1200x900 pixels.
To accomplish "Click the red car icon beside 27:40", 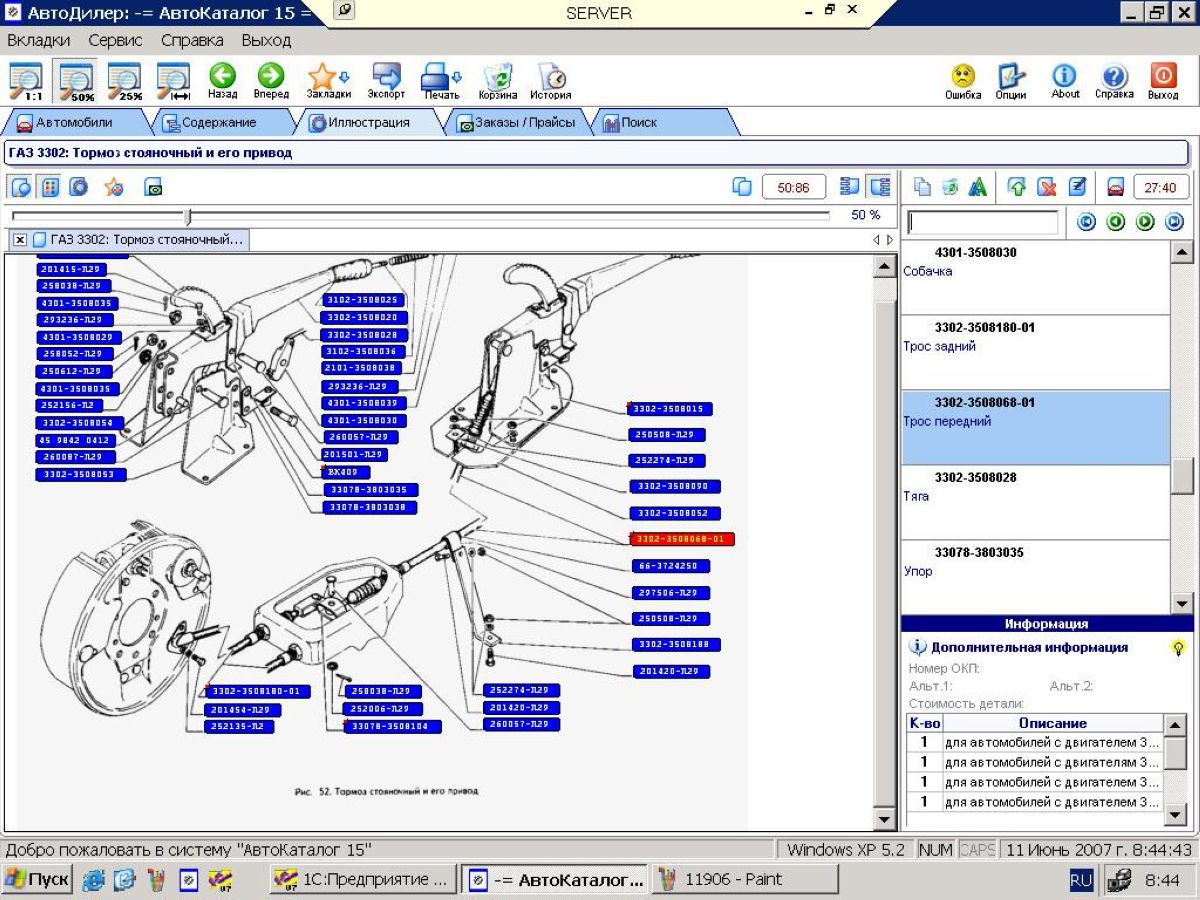I will point(1116,187).
